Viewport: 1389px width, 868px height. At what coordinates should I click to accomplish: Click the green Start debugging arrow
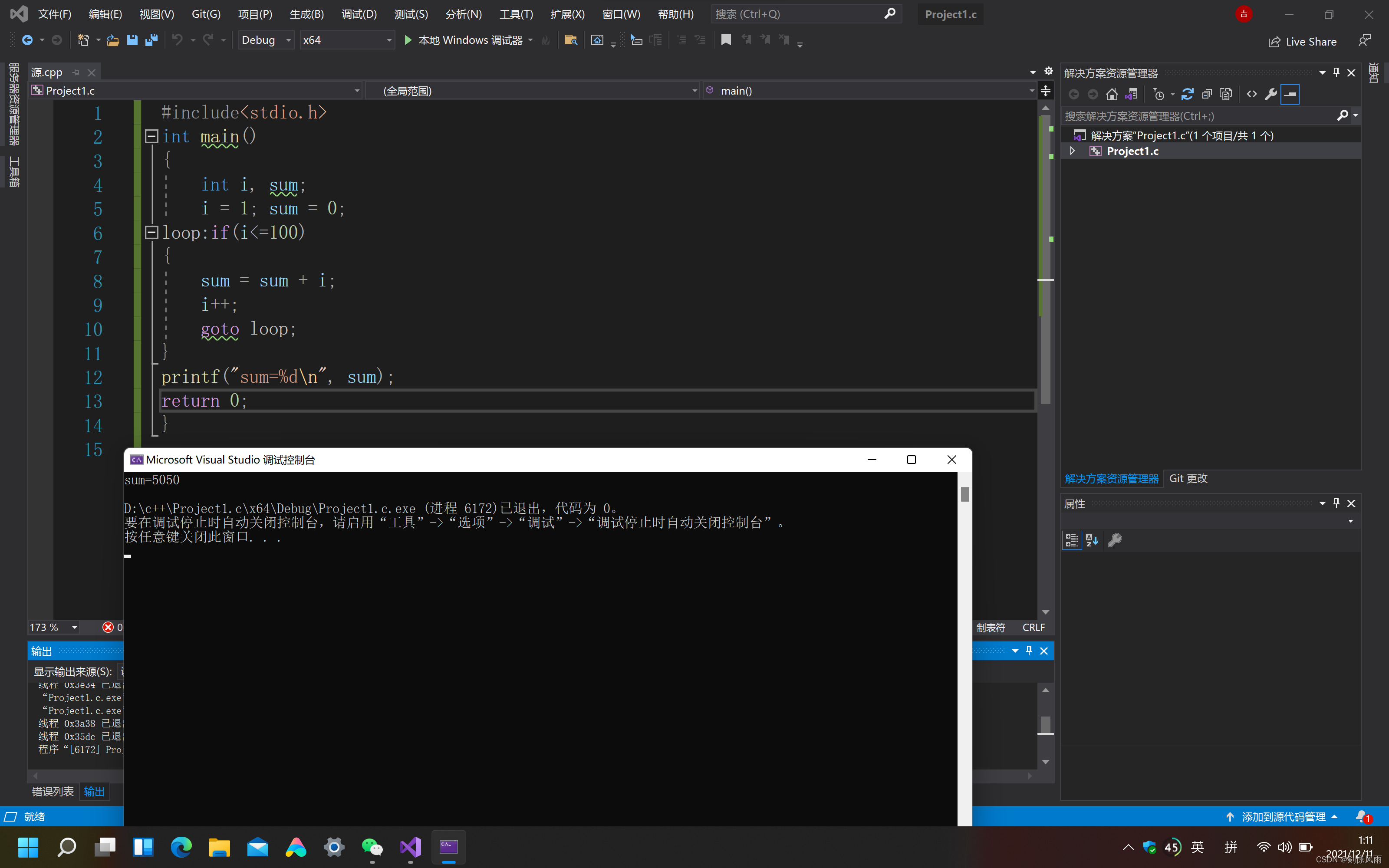(x=408, y=40)
